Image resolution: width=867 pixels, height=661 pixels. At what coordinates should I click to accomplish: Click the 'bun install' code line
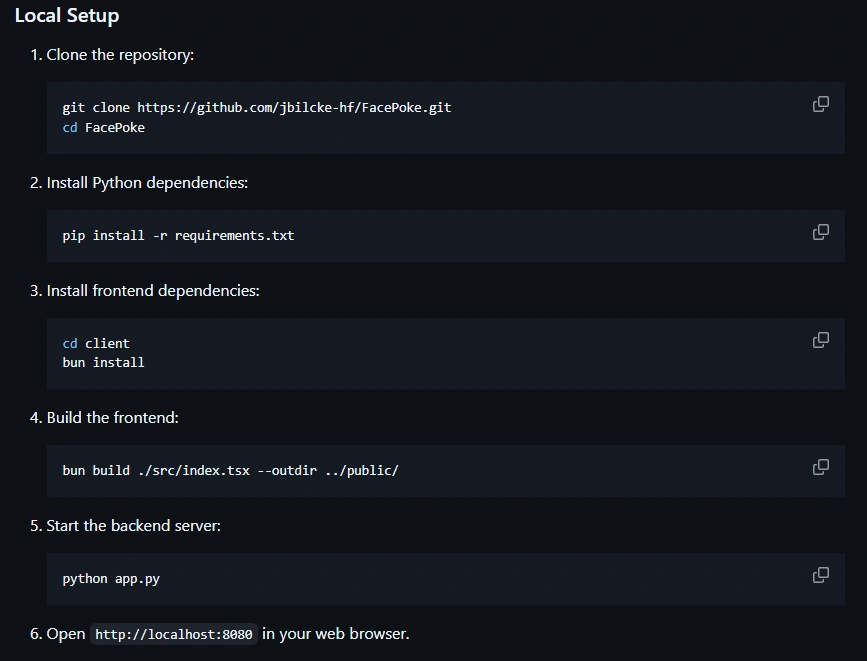click(x=103, y=362)
